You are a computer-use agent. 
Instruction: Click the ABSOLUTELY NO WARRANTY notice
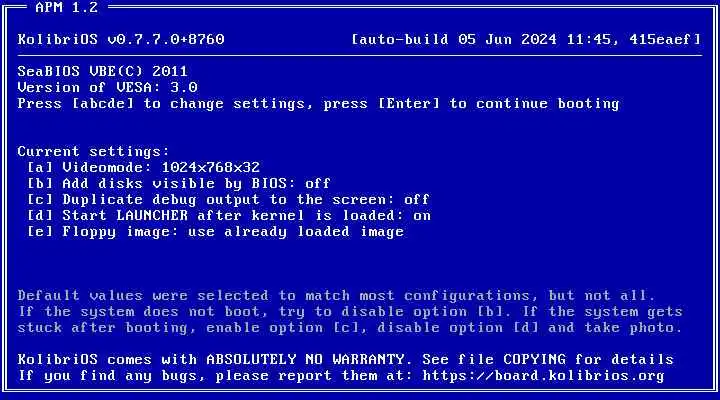(x=305, y=359)
